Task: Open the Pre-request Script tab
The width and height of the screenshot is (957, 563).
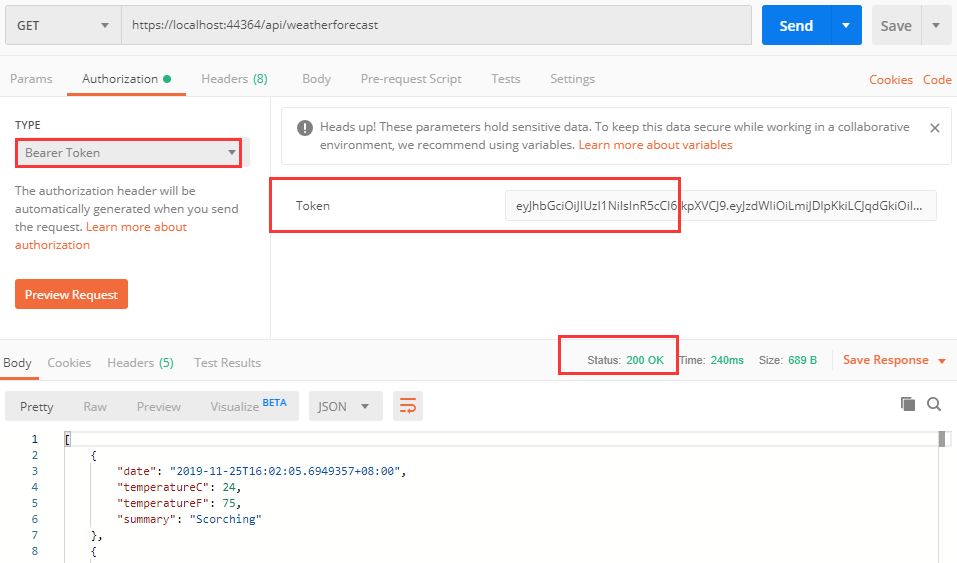Action: click(x=411, y=79)
